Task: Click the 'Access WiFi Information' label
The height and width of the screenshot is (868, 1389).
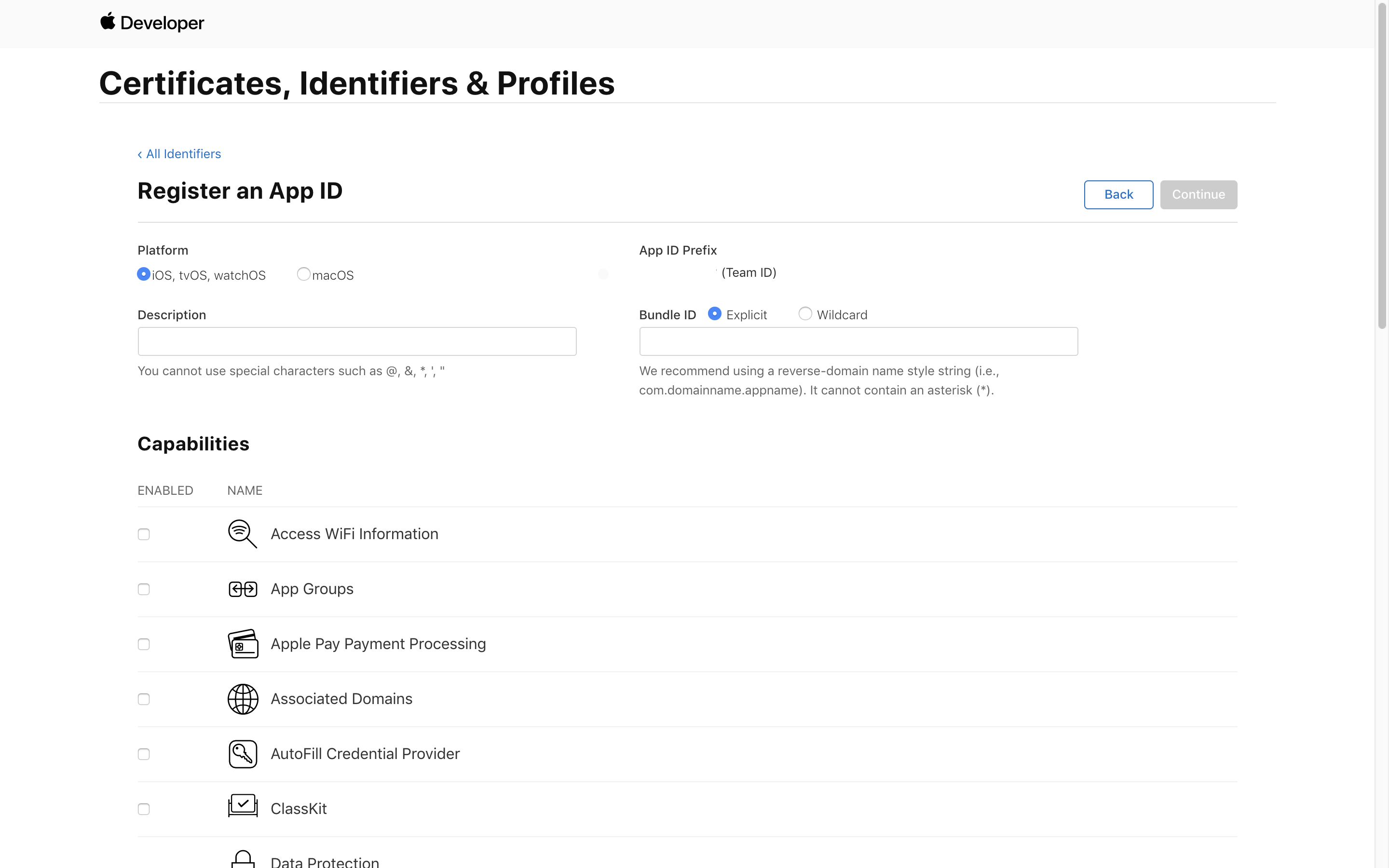Action: point(354,534)
